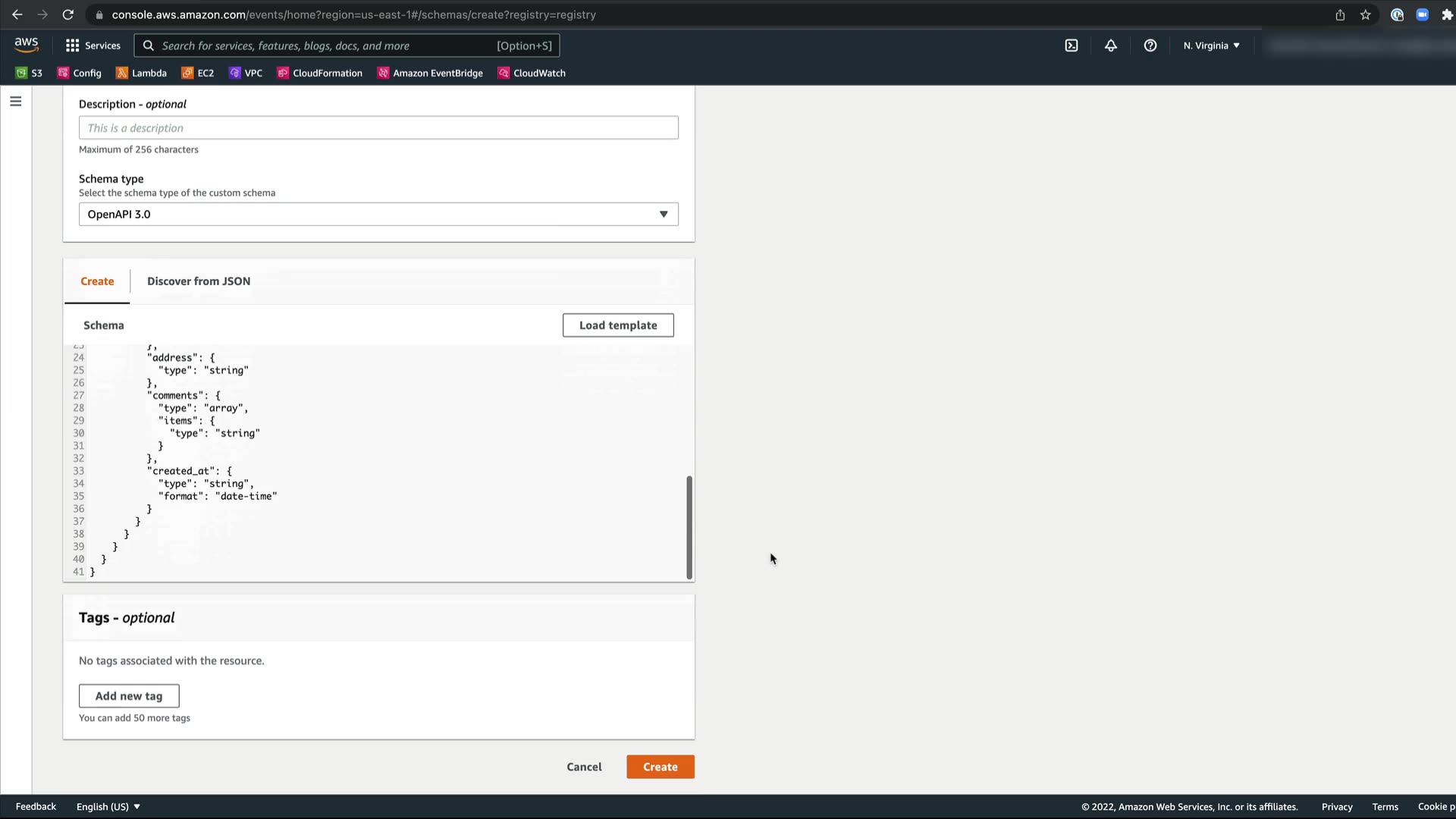Open the Services grid menu
This screenshot has height=819, width=1456.
(x=93, y=45)
